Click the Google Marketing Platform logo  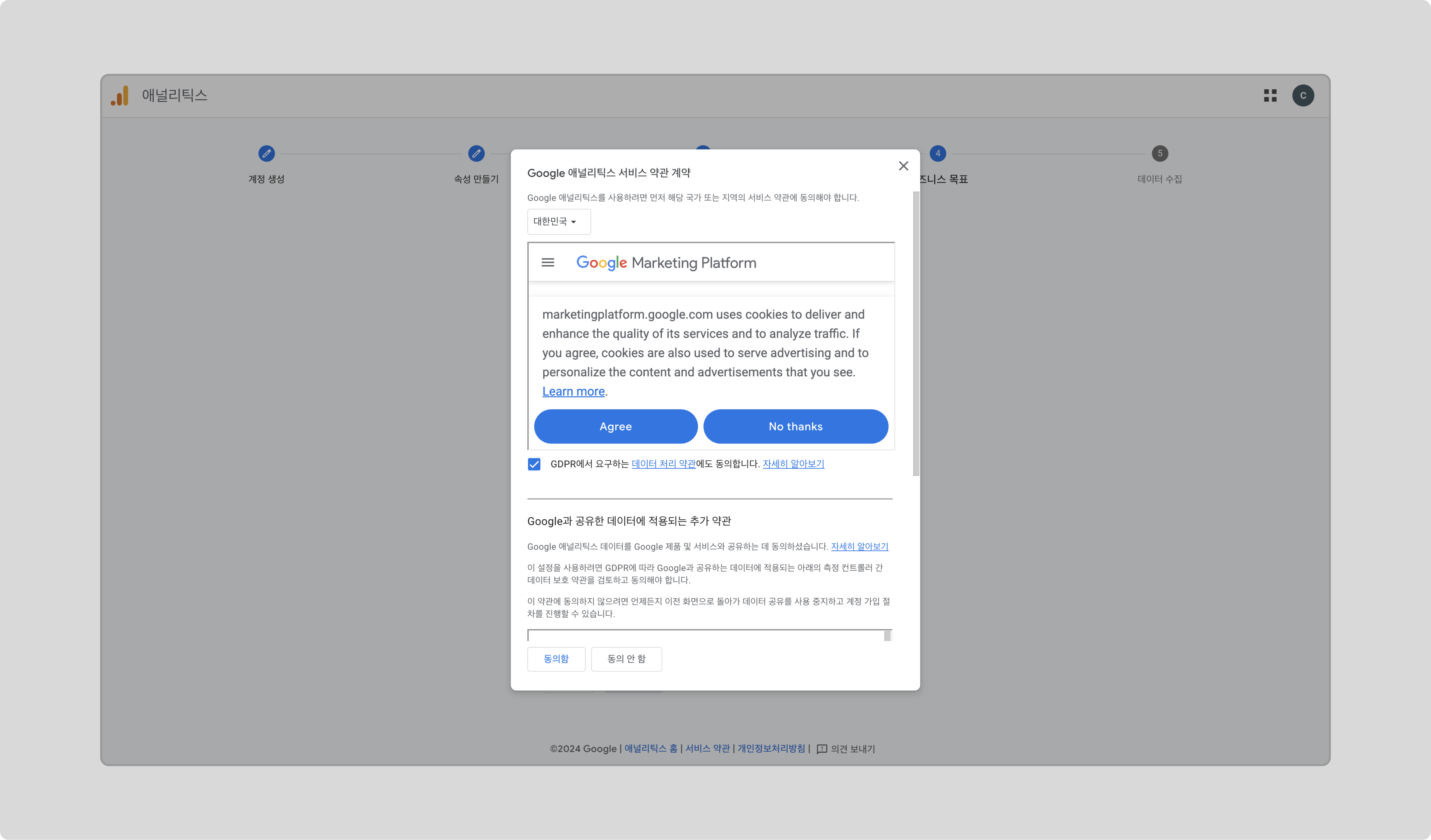[x=665, y=263]
